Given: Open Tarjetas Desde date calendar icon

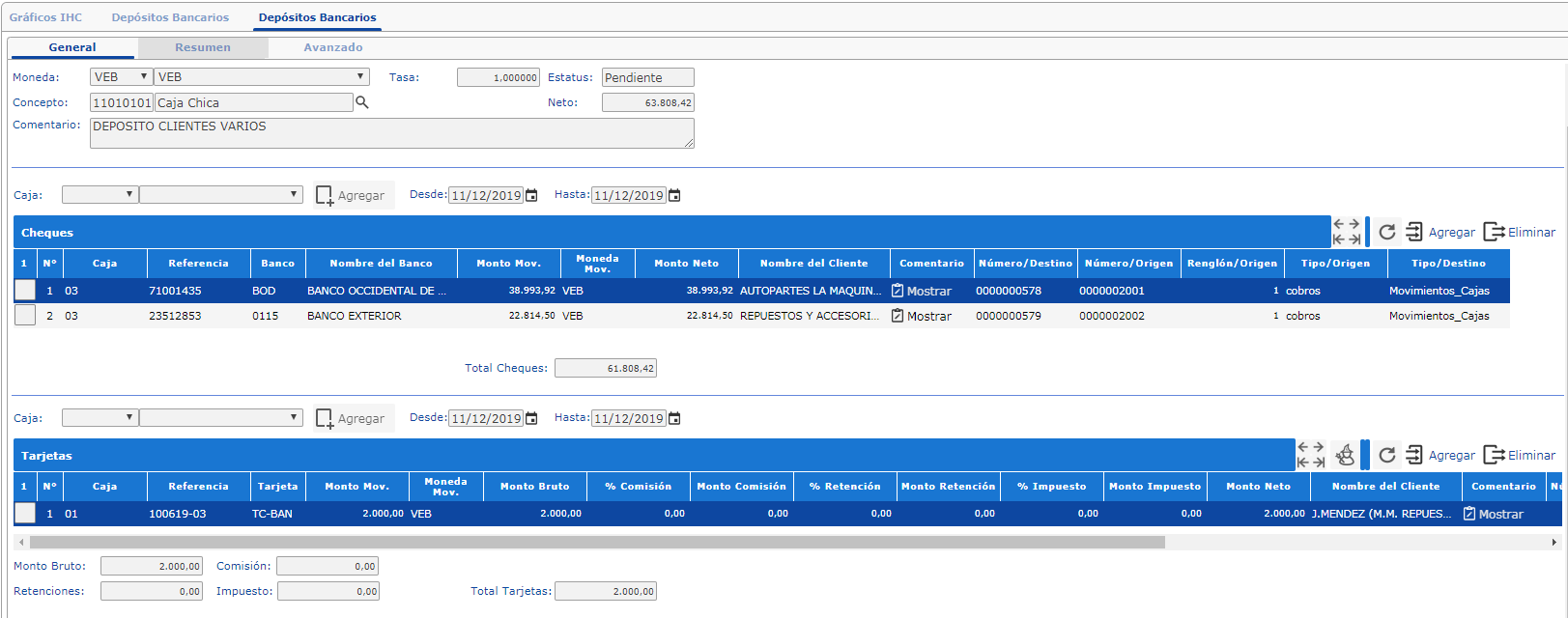Looking at the screenshot, I should click(x=531, y=418).
